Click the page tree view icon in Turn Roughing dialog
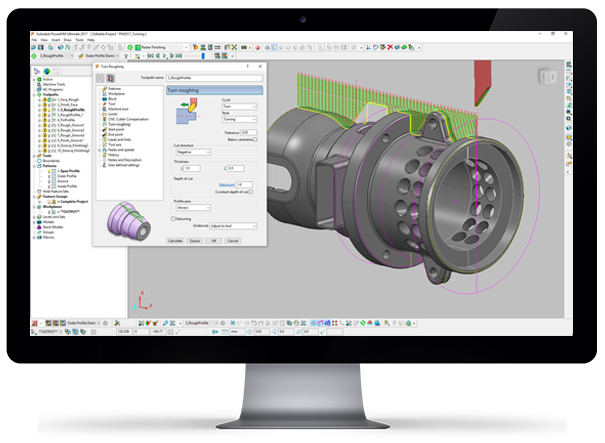Image resolution: width=605 pixels, height=443 pixels. 100,78
